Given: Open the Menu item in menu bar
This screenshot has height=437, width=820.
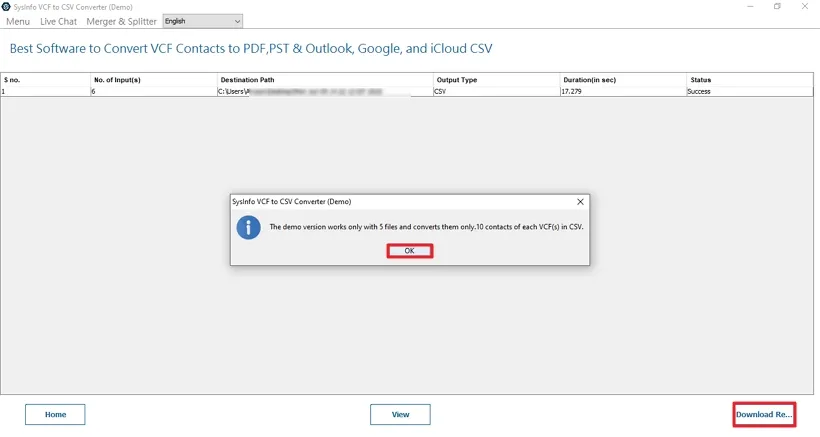Looking at the screenshot, I should 18,21.
